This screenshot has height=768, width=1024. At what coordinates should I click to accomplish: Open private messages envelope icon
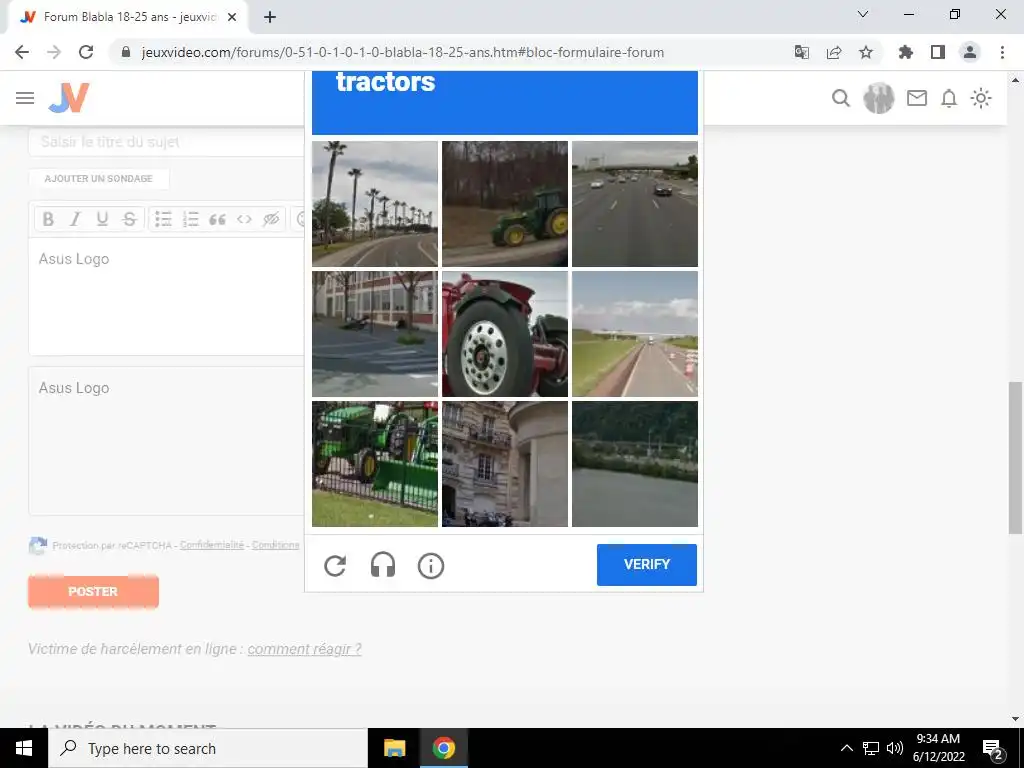click(917, 99)
